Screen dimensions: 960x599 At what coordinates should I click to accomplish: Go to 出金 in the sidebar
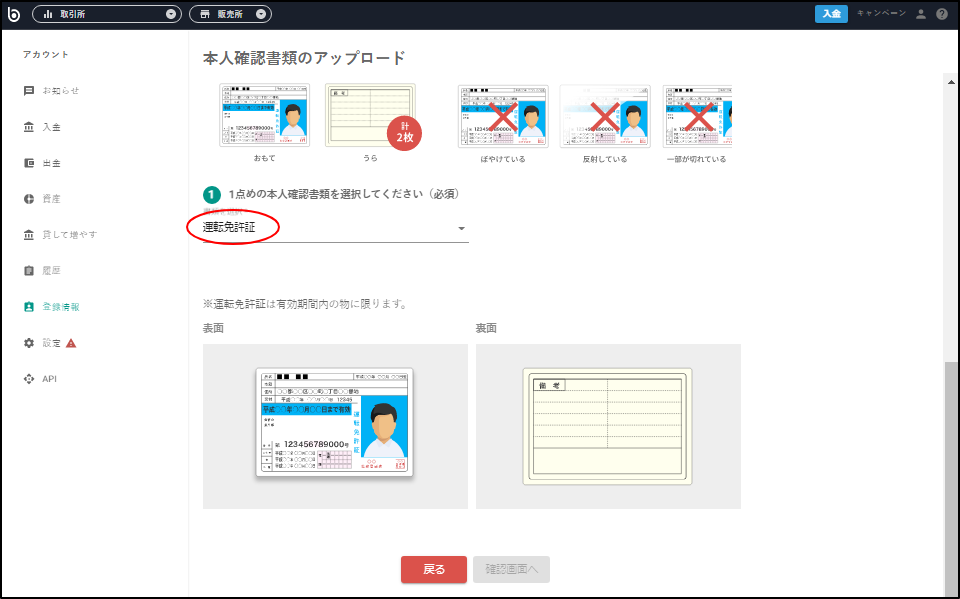pos(51,163)
